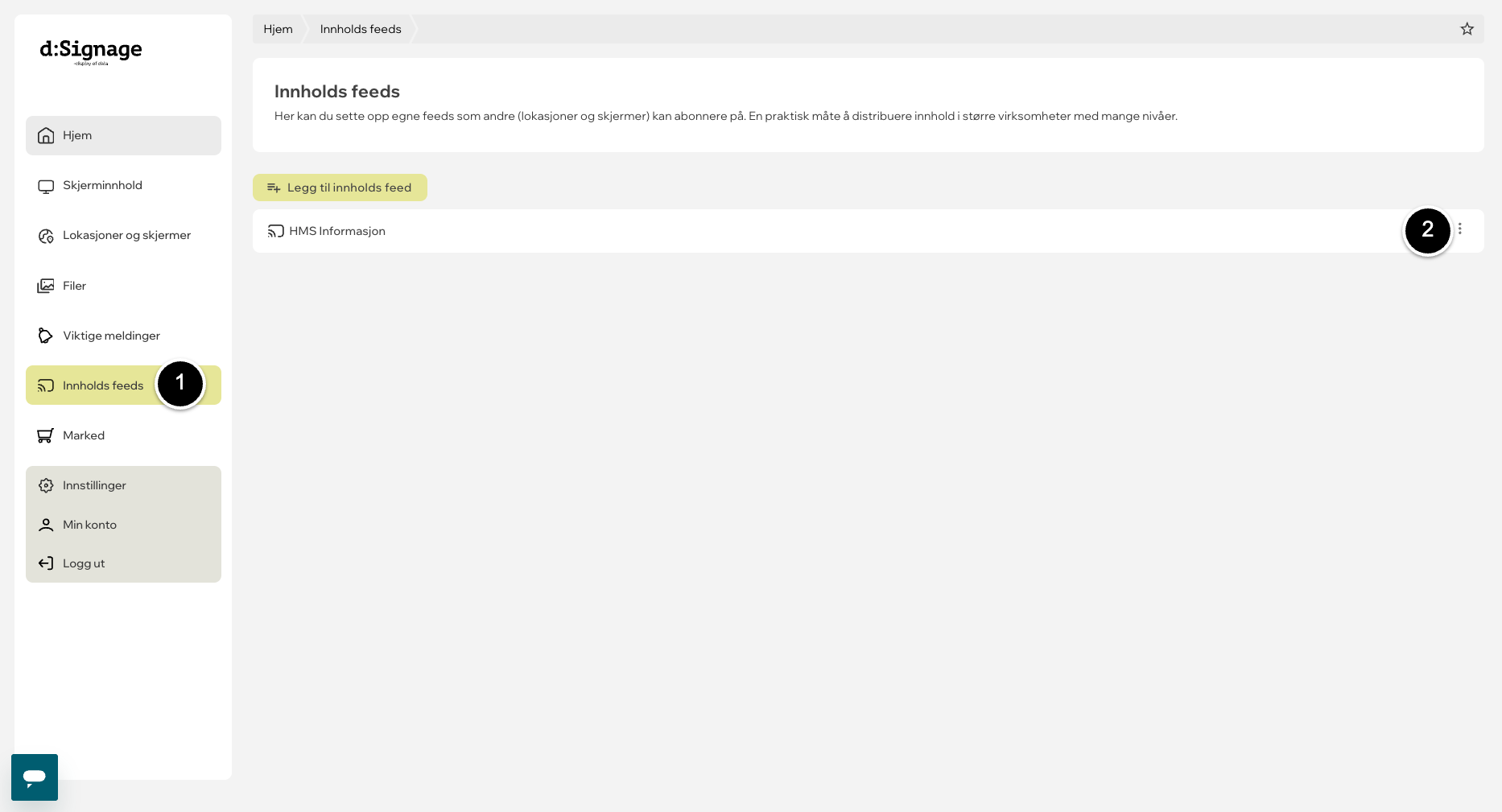This screenshot has height=812, width=1502.
Task: Go to Min konto
Action: pyautogui.click(x=123, y=525)
